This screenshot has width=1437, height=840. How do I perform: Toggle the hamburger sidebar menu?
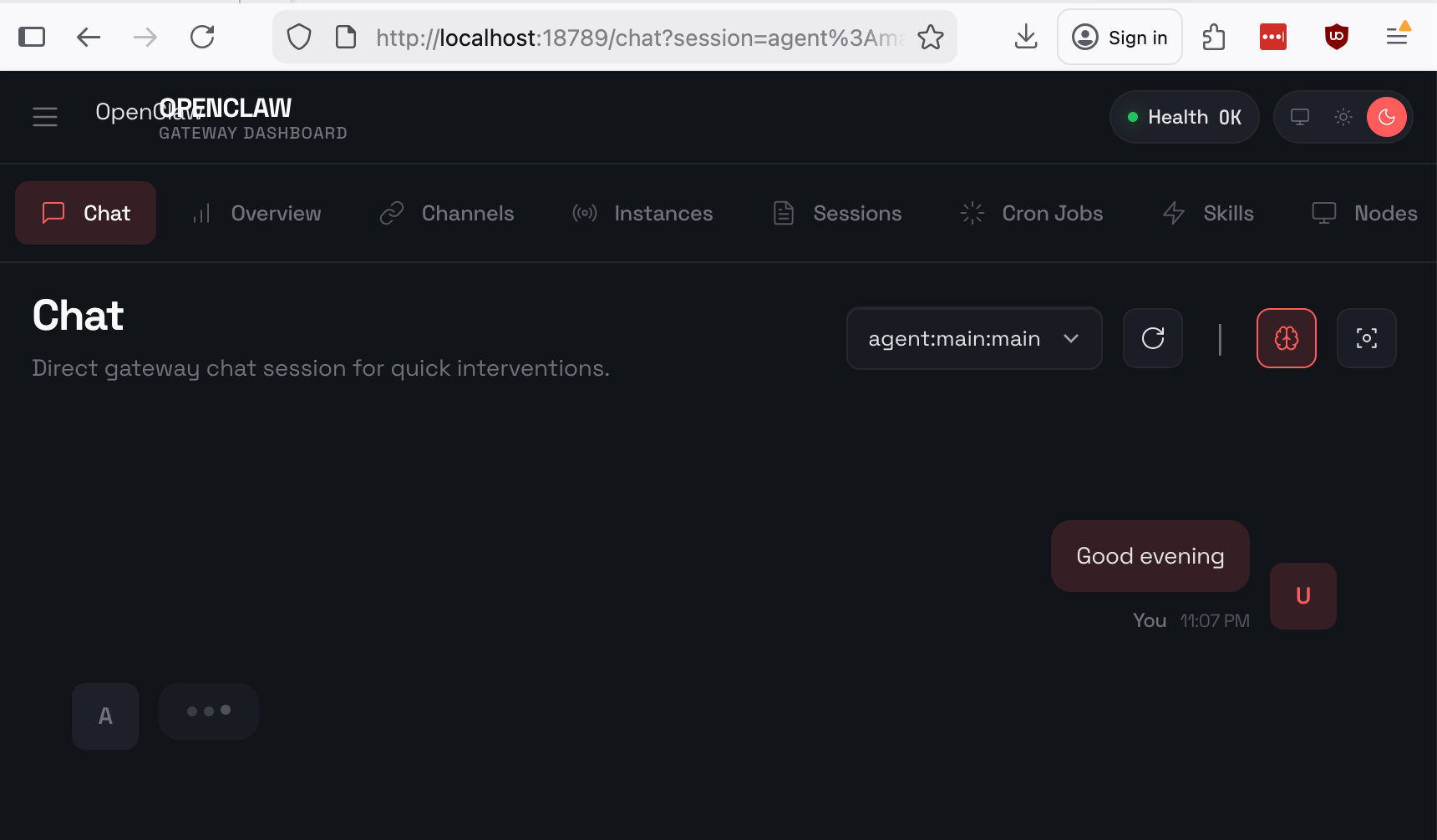click(x=45, y=117)
